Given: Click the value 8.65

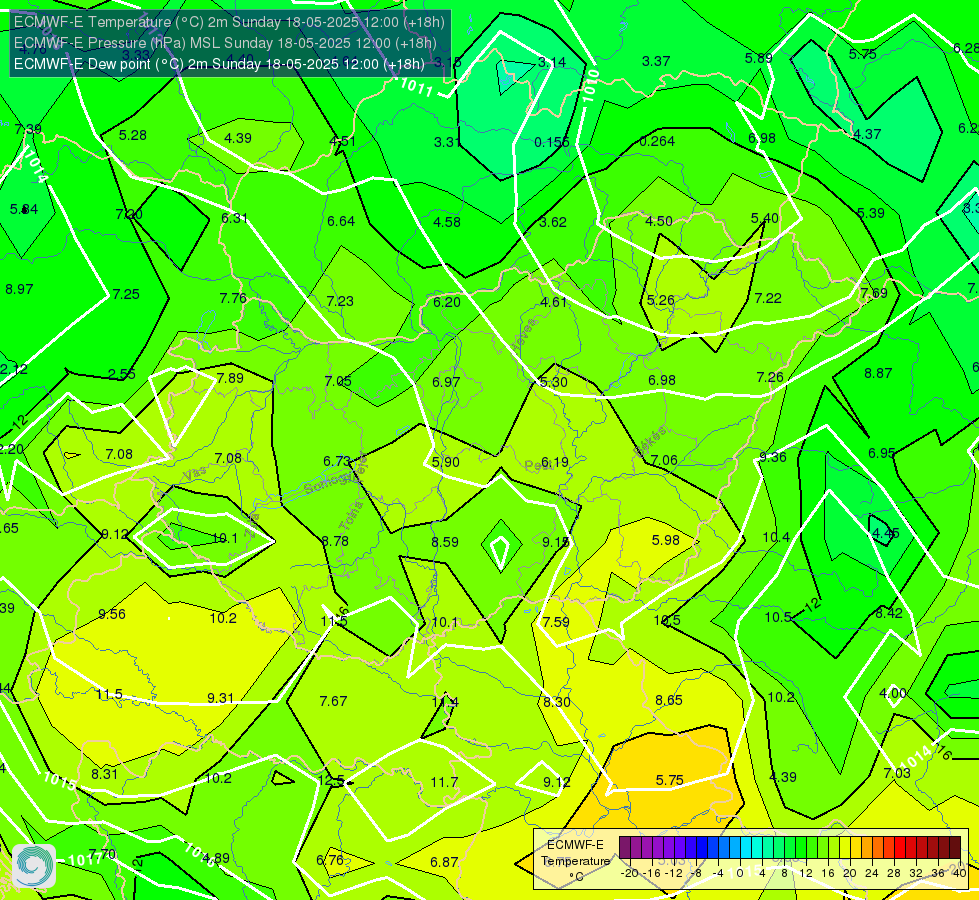Looking at the screenshot, I should pyautogui.click(x=669, y=700).
